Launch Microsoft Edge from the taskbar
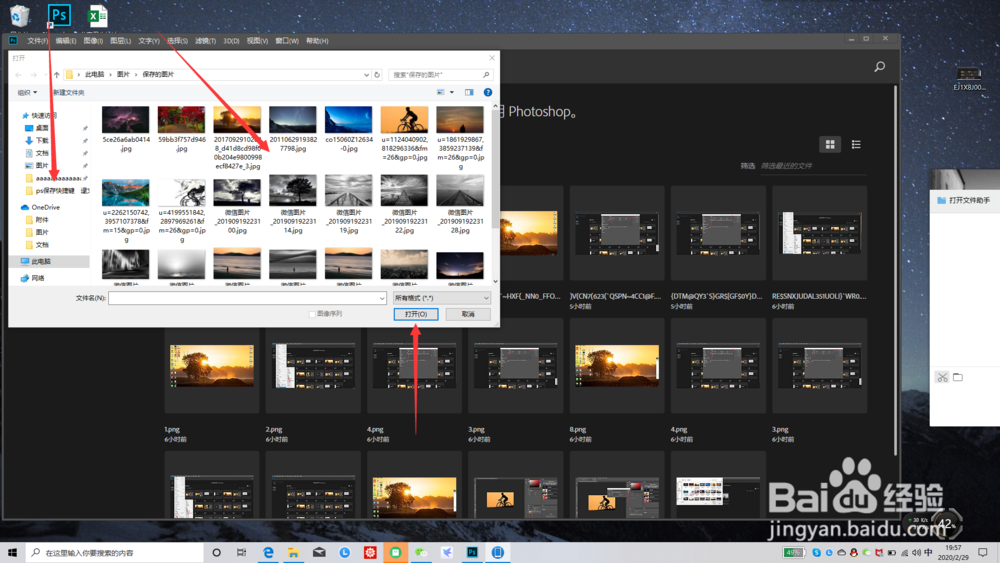The width and height of the screenshot is (1000, 563). pyautogui.click(x=268, y=553)
